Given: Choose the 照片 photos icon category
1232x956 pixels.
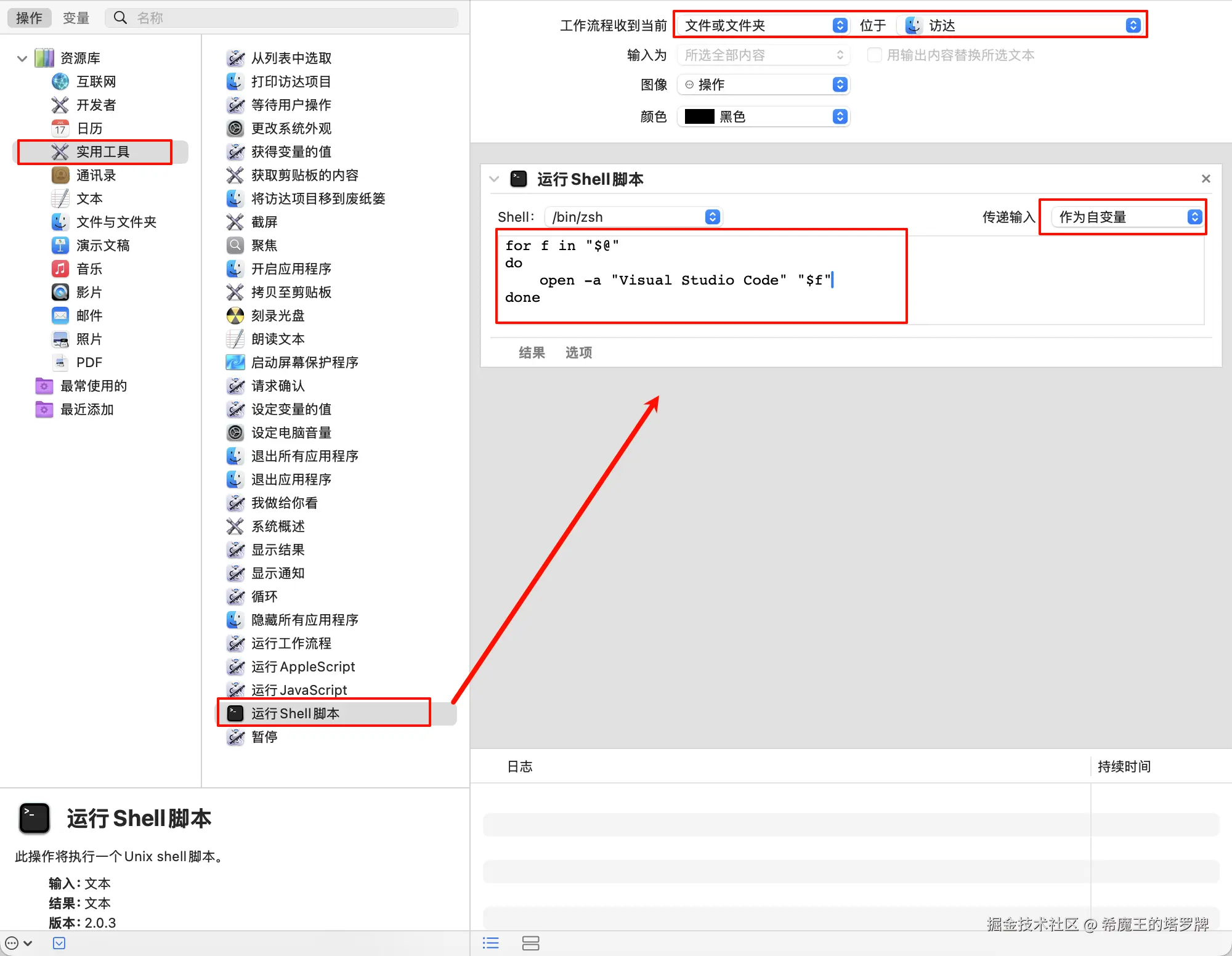Looking at the screenshot, I should coord(60,339).
